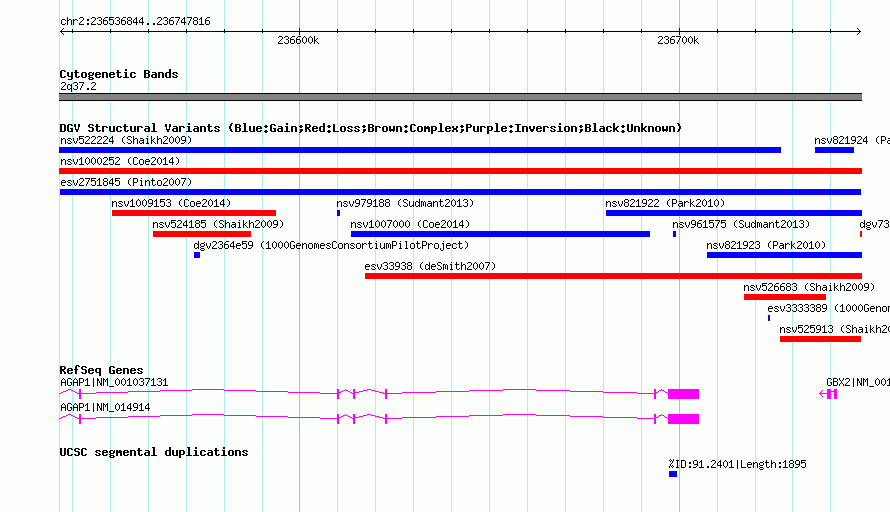Click the nsv979188 (Sudmant2013) label
The image size is (890, 512).
pos(405,203)
